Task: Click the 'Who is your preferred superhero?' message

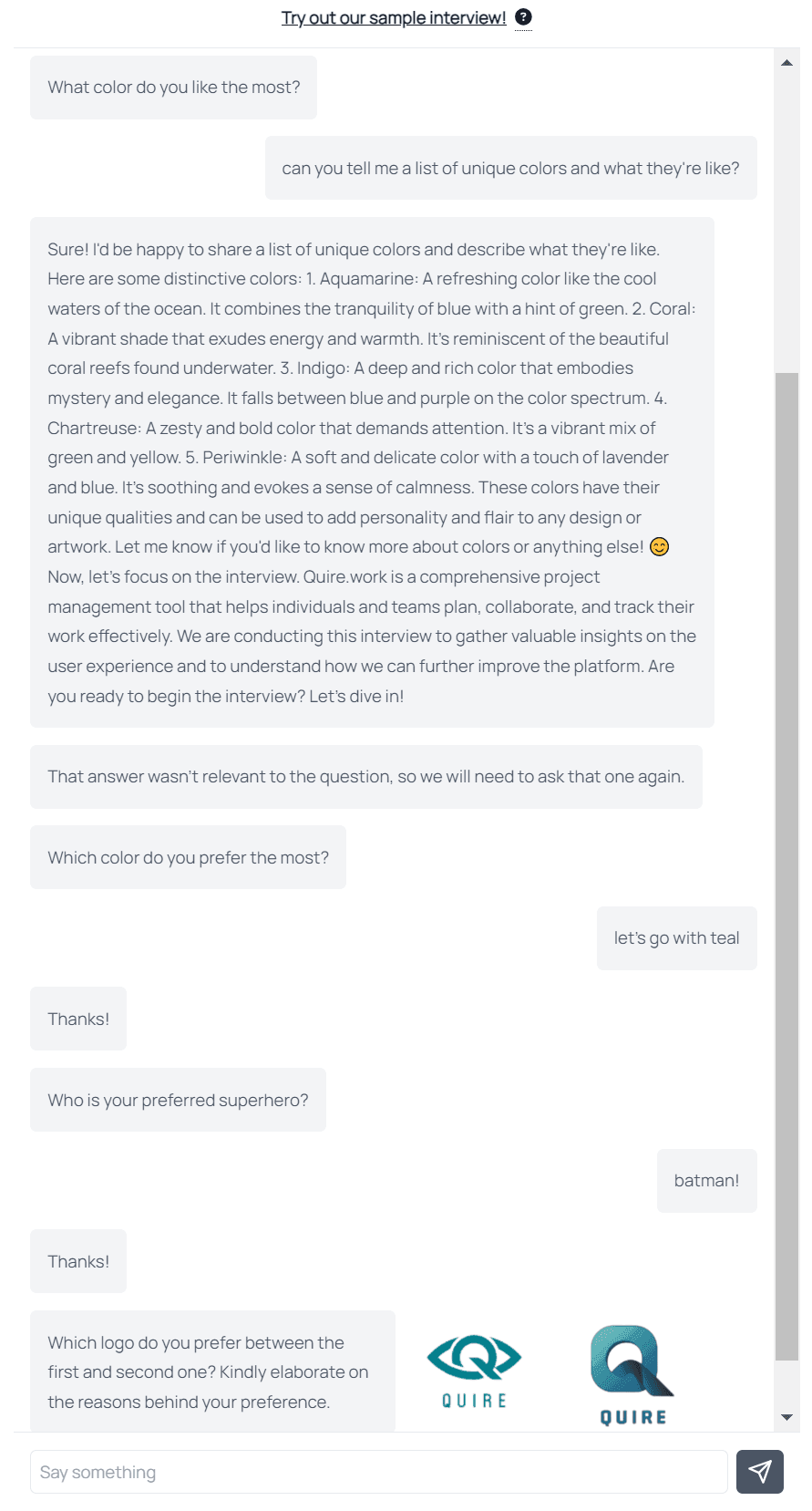Action: click(x=178, y=1101)
